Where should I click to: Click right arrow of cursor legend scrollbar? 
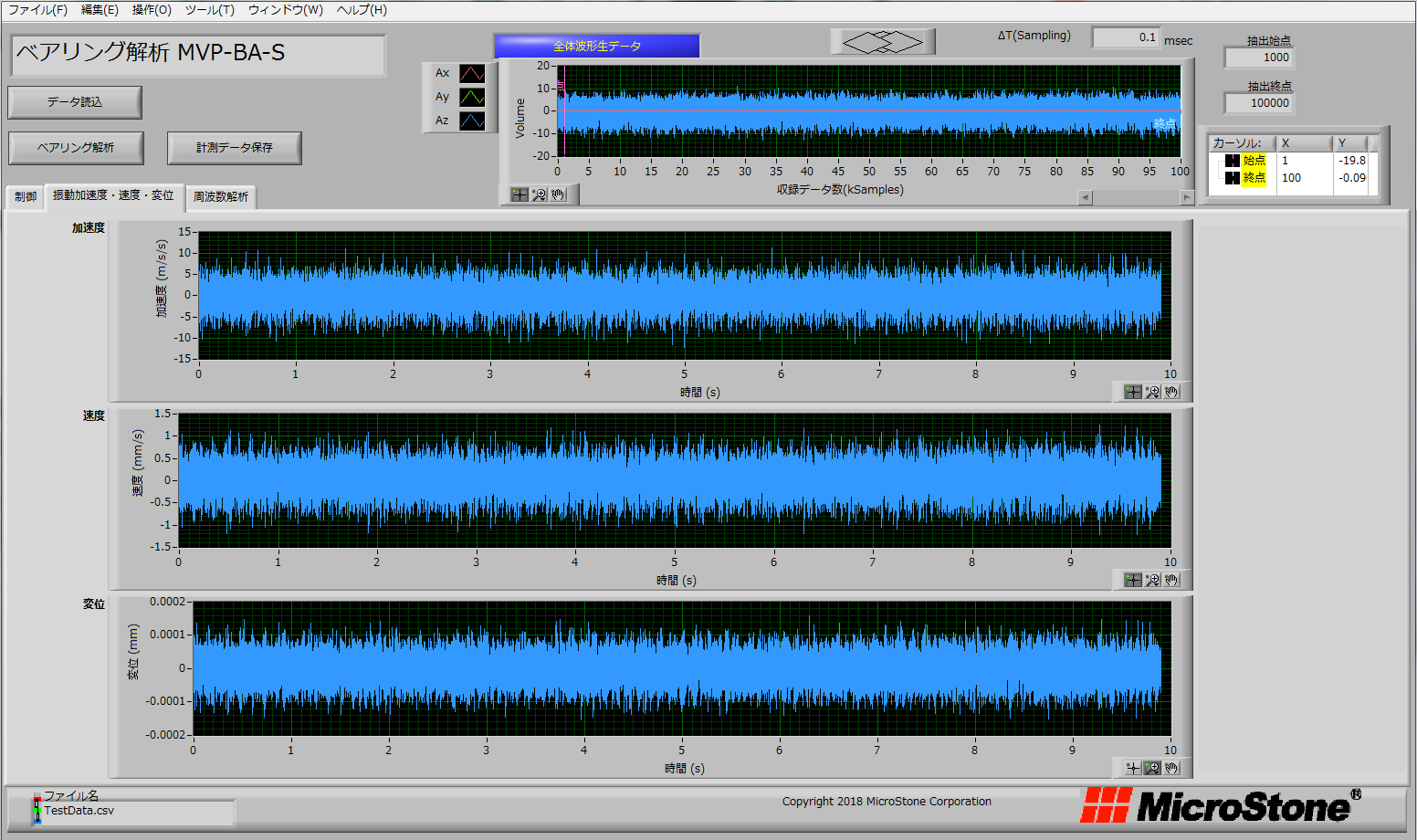1187,197
